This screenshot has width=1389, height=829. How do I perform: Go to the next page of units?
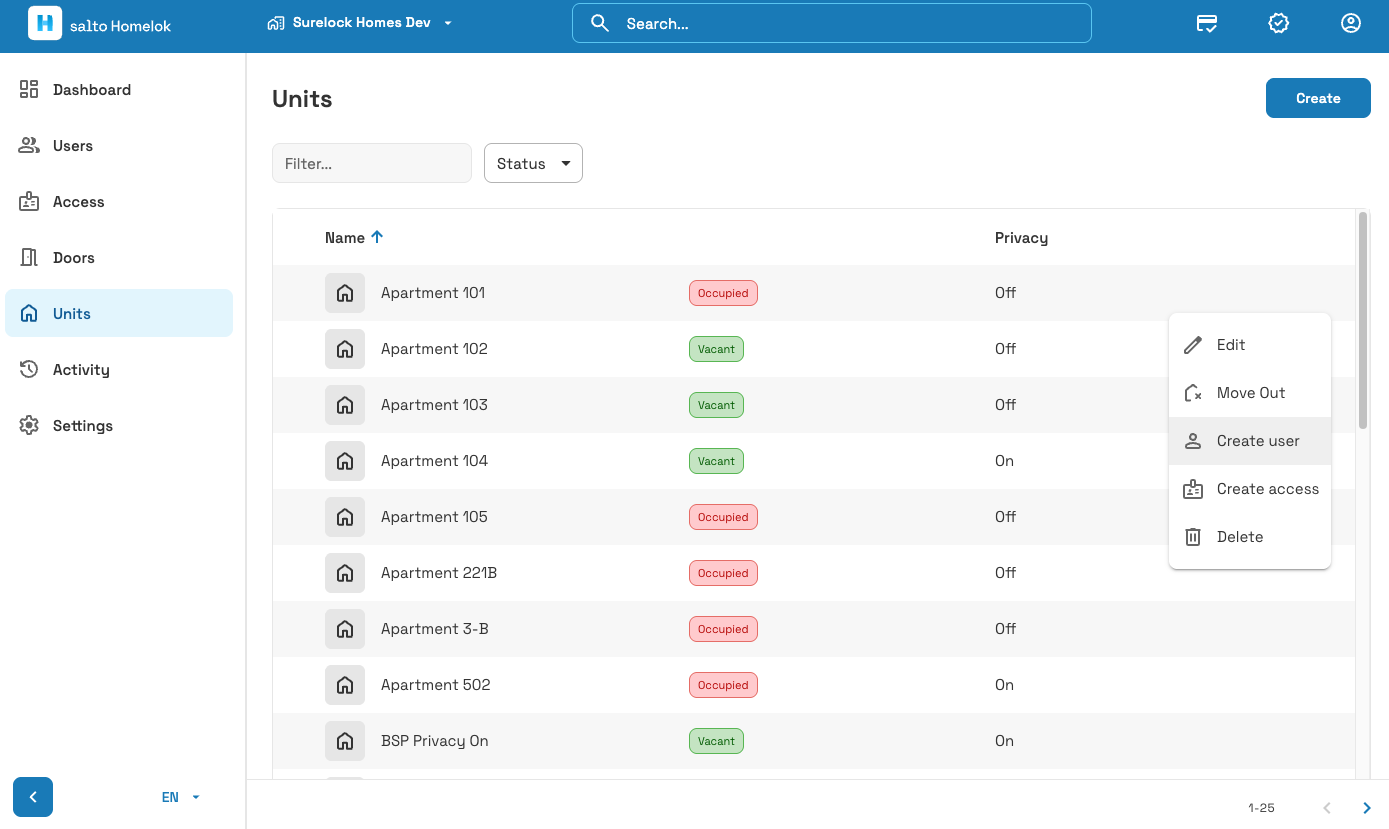[x=1367, y=808]
